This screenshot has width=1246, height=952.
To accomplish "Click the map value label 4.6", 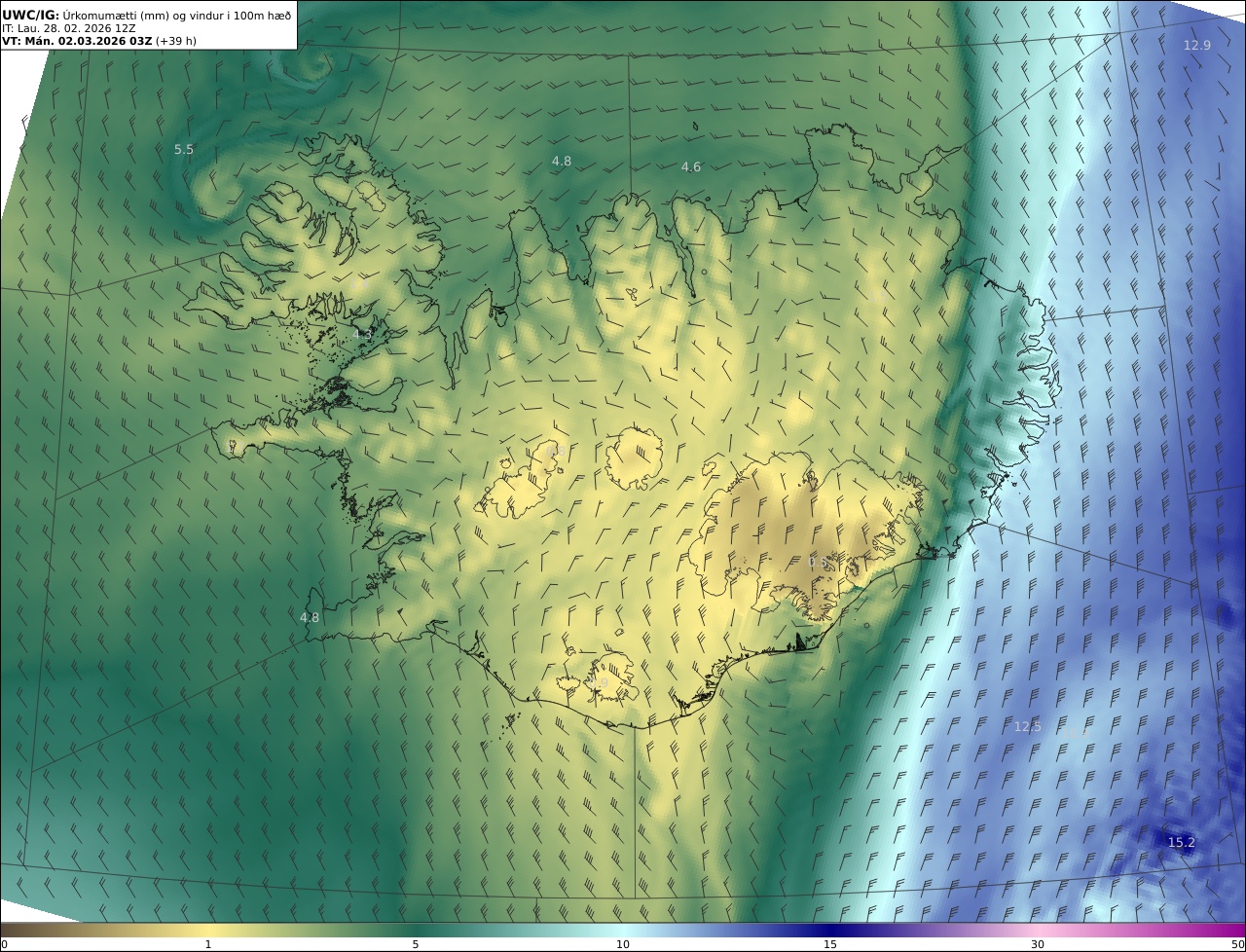I will click(690, 166).
